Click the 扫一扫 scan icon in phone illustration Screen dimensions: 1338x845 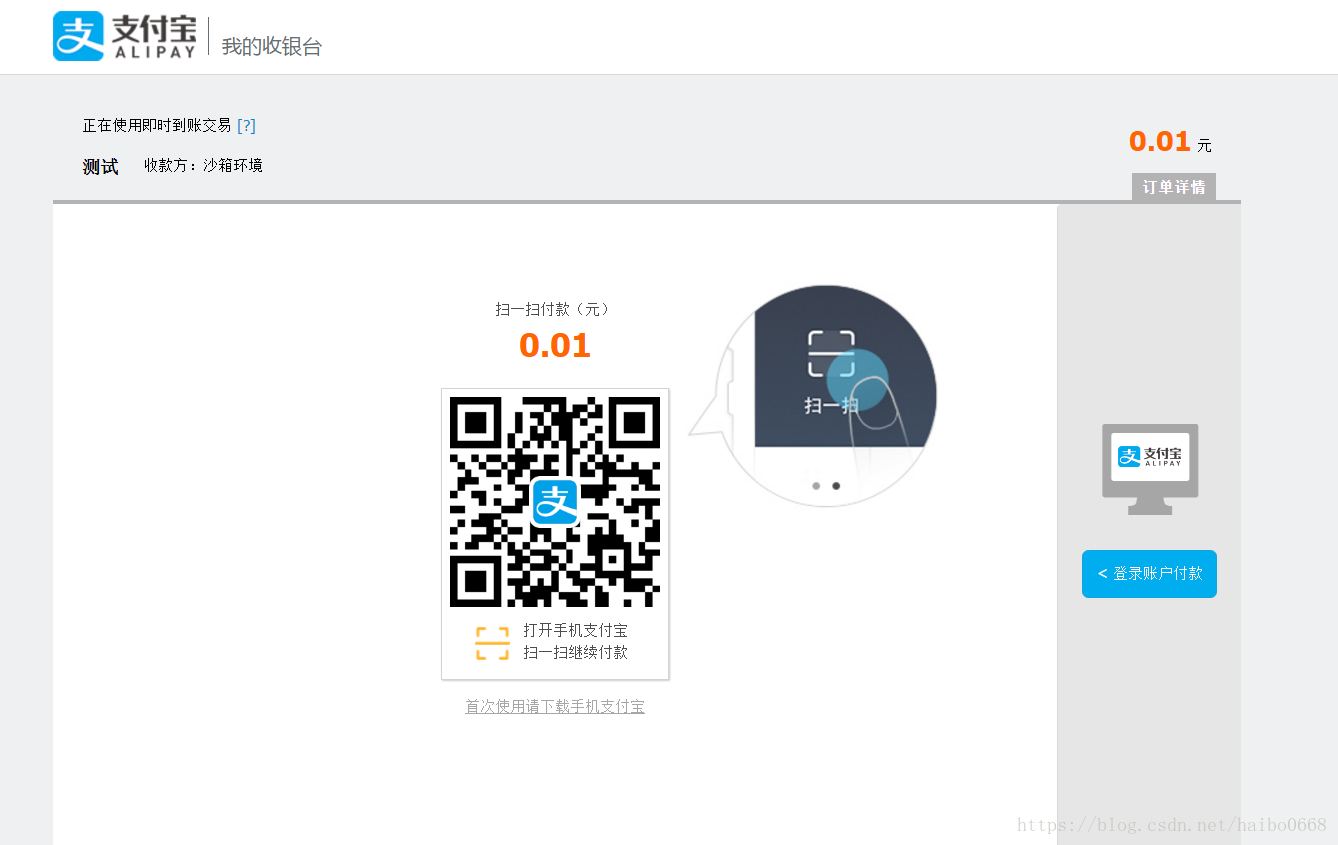click(x=831, y=354)
